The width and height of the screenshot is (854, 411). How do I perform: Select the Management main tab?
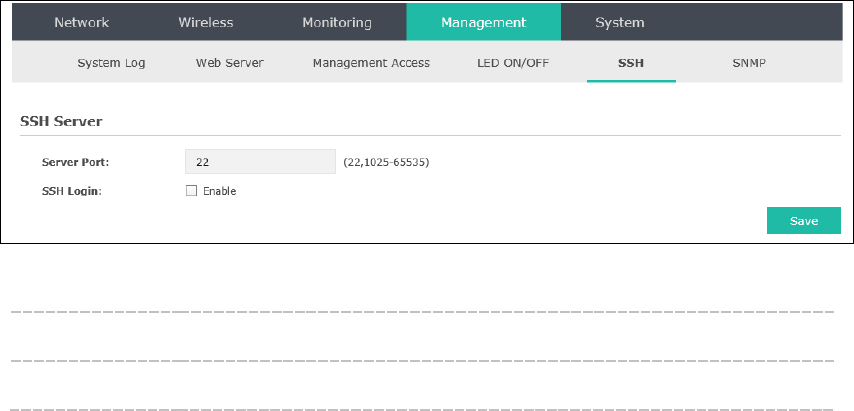(x=484, y=22)
